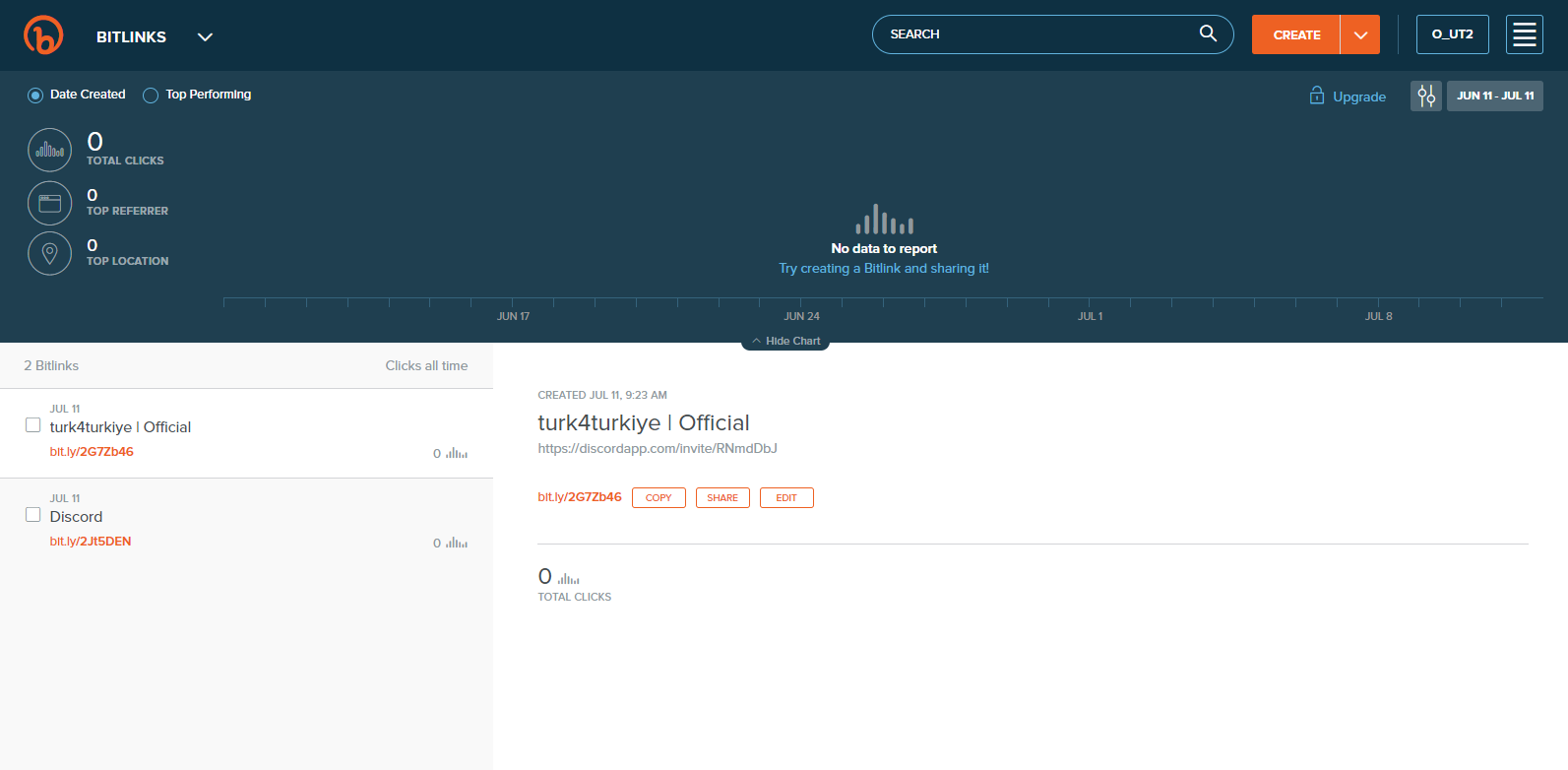The height and width of the screenshot is (770, 1568).
Task: Open the filter sliders icon
Action: click(1426, 96)
